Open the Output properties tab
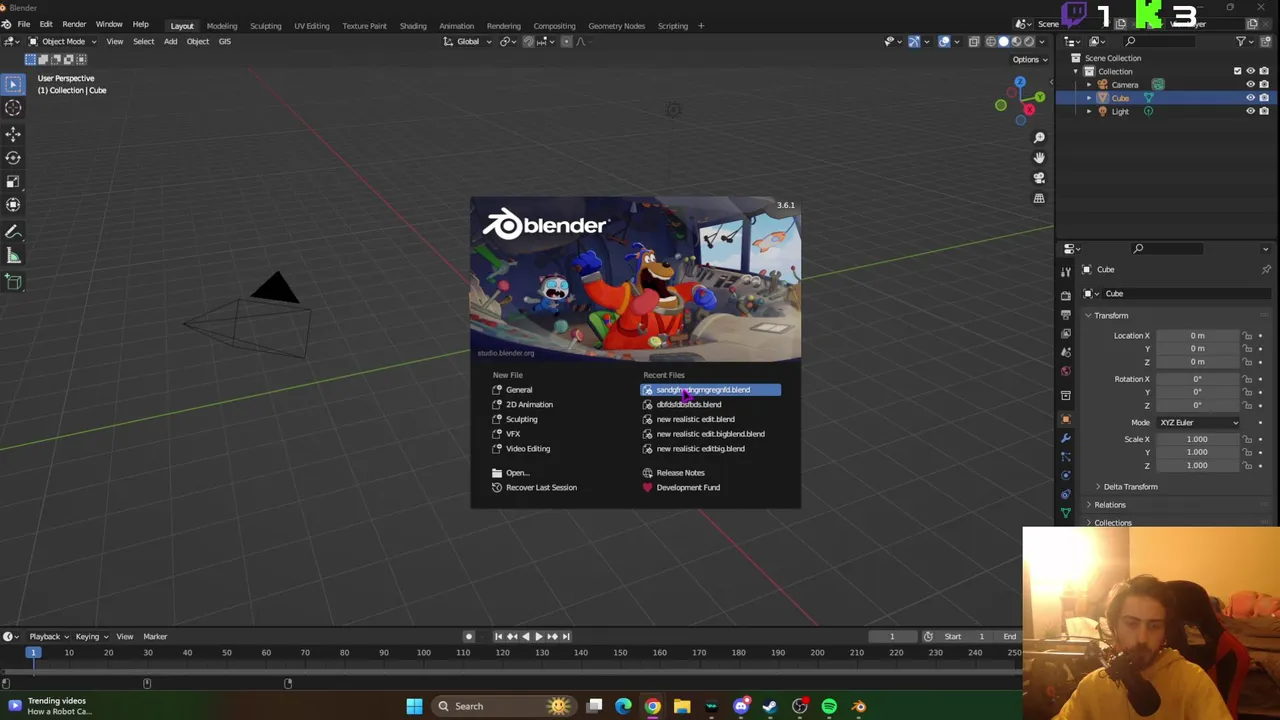 point(1065,314)
